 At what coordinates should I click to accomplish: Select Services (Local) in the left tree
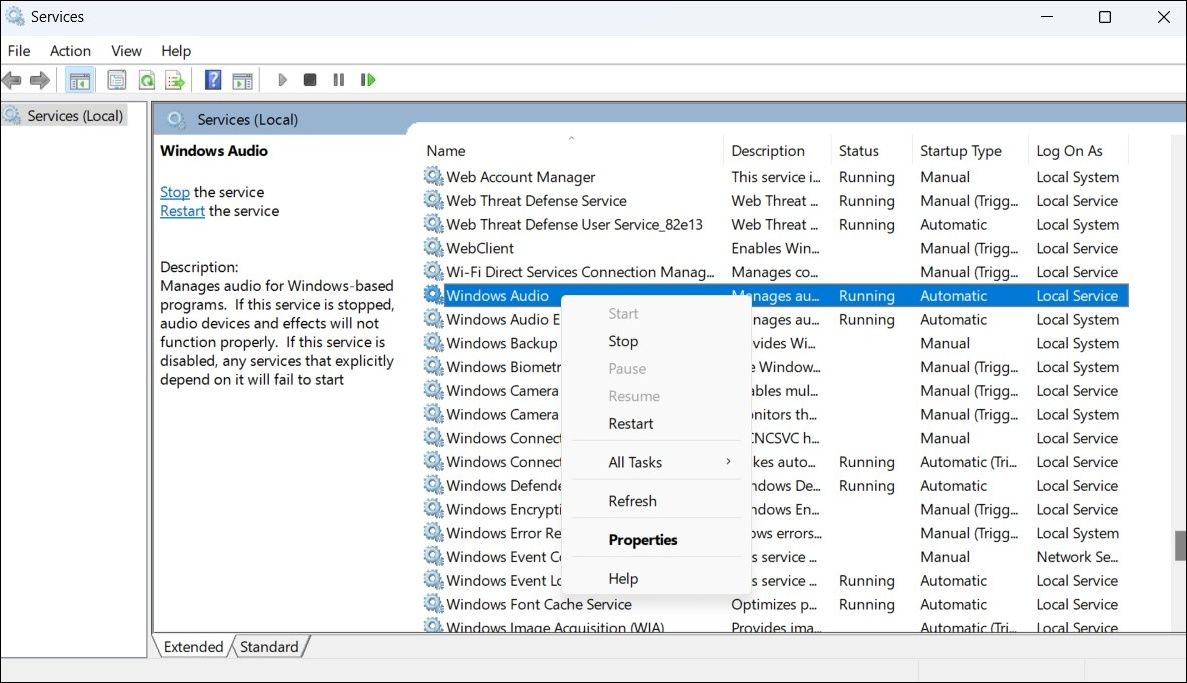[x=70, y=115]
